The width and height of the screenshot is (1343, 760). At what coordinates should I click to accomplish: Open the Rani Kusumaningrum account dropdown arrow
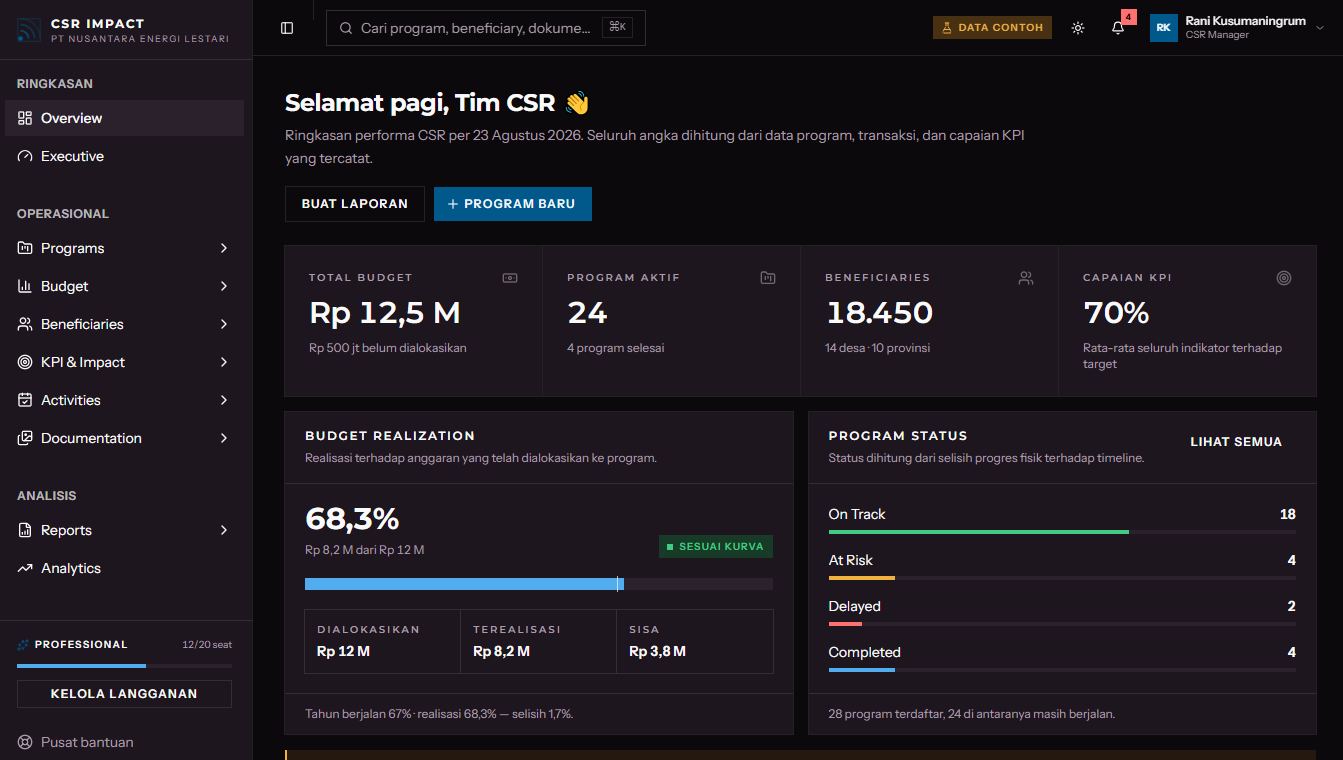(x=1320, y=28)
